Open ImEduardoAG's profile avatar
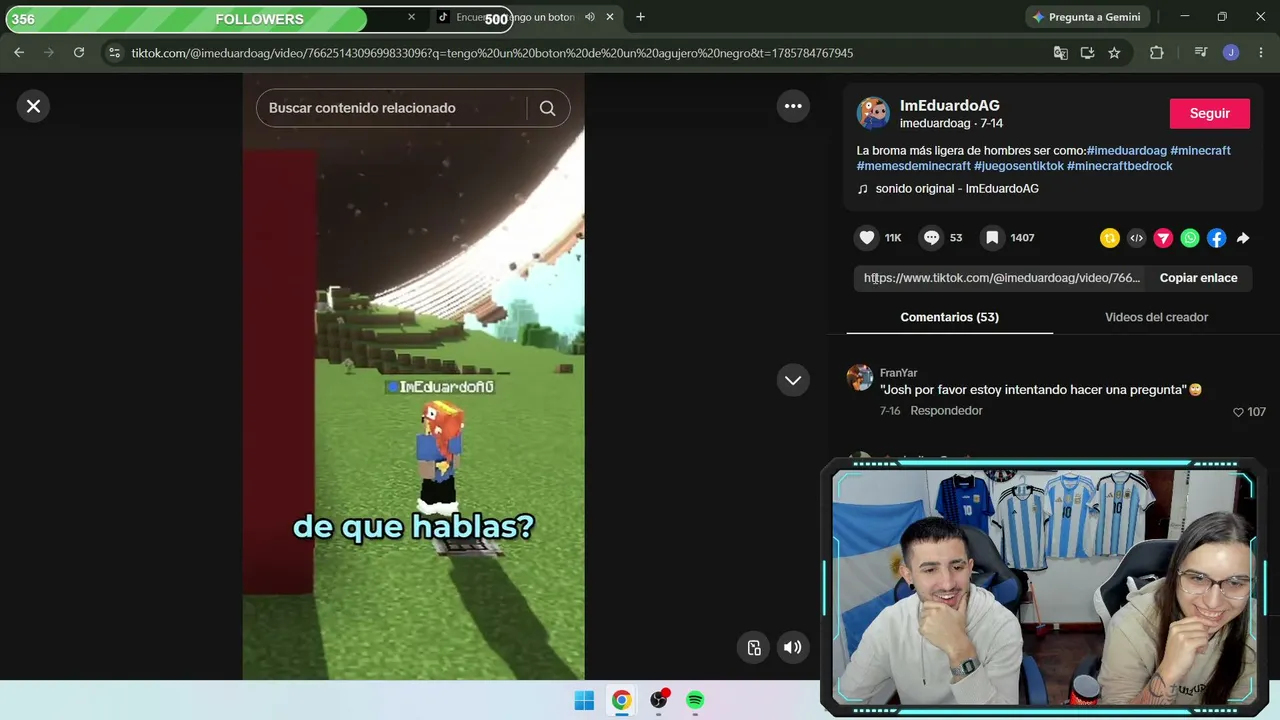 (873, 113)
